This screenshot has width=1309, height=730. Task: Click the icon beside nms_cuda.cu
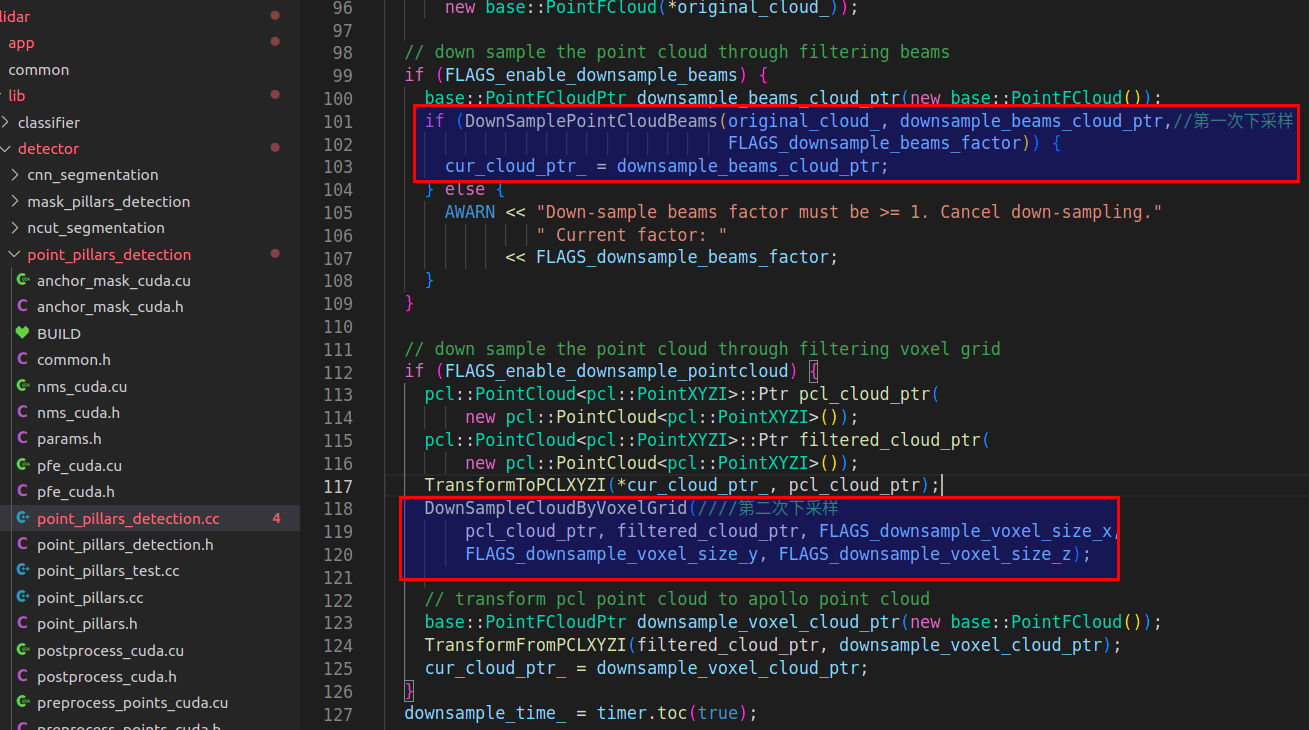(23, 386)
